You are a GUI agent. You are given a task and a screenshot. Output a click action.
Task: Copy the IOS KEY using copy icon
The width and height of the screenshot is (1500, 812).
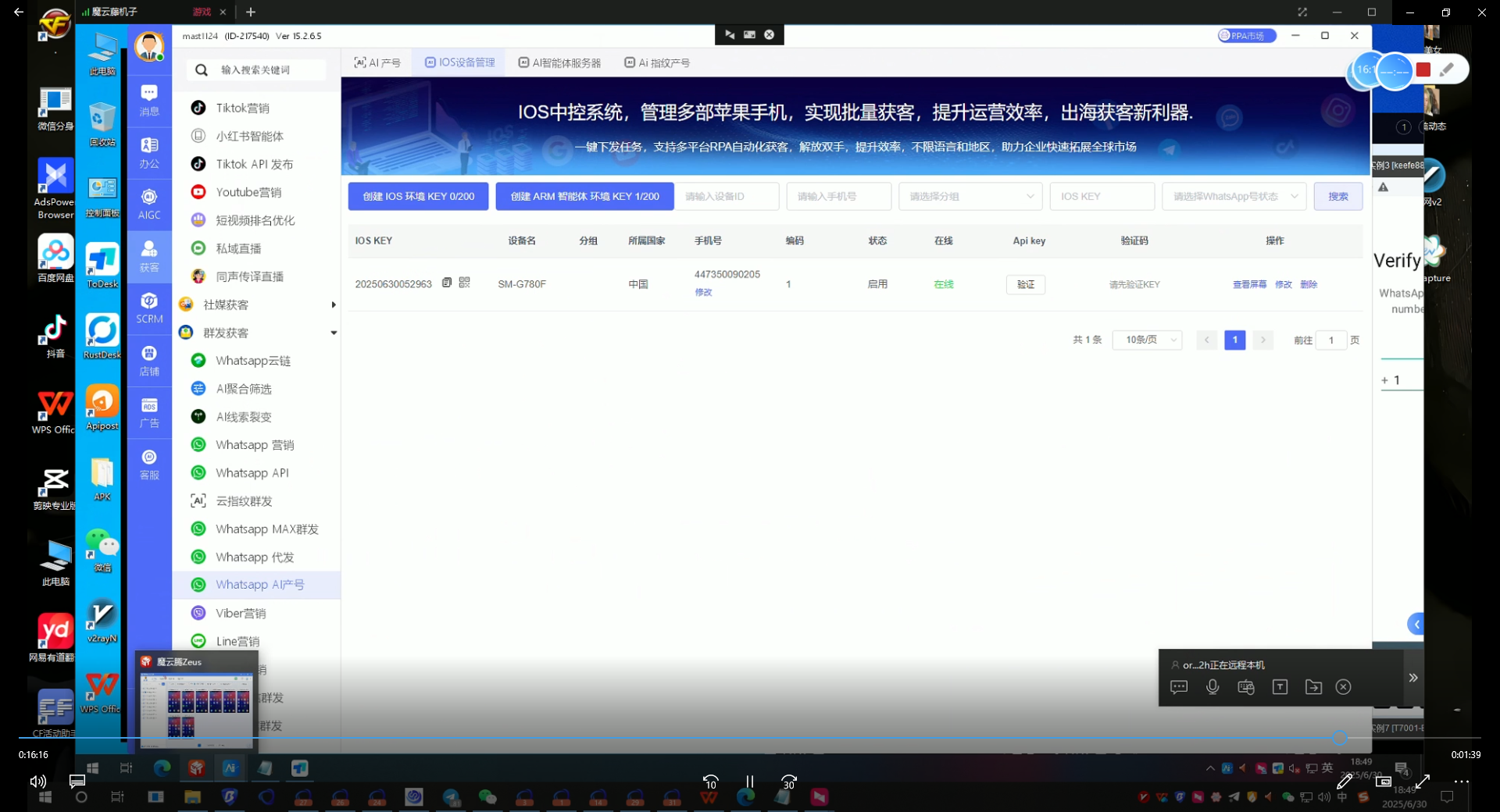[x=447, y=283]
